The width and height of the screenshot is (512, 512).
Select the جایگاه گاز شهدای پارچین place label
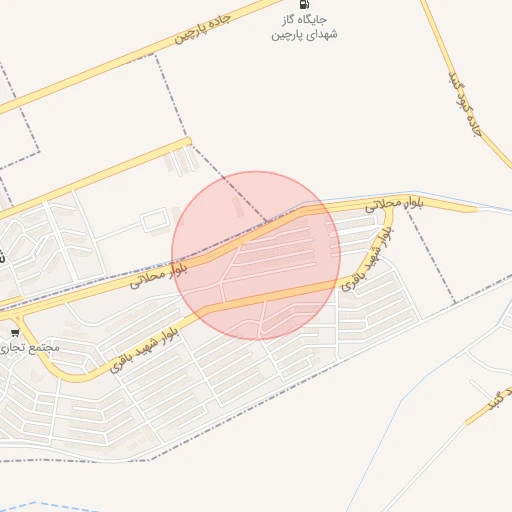[304, 27]
